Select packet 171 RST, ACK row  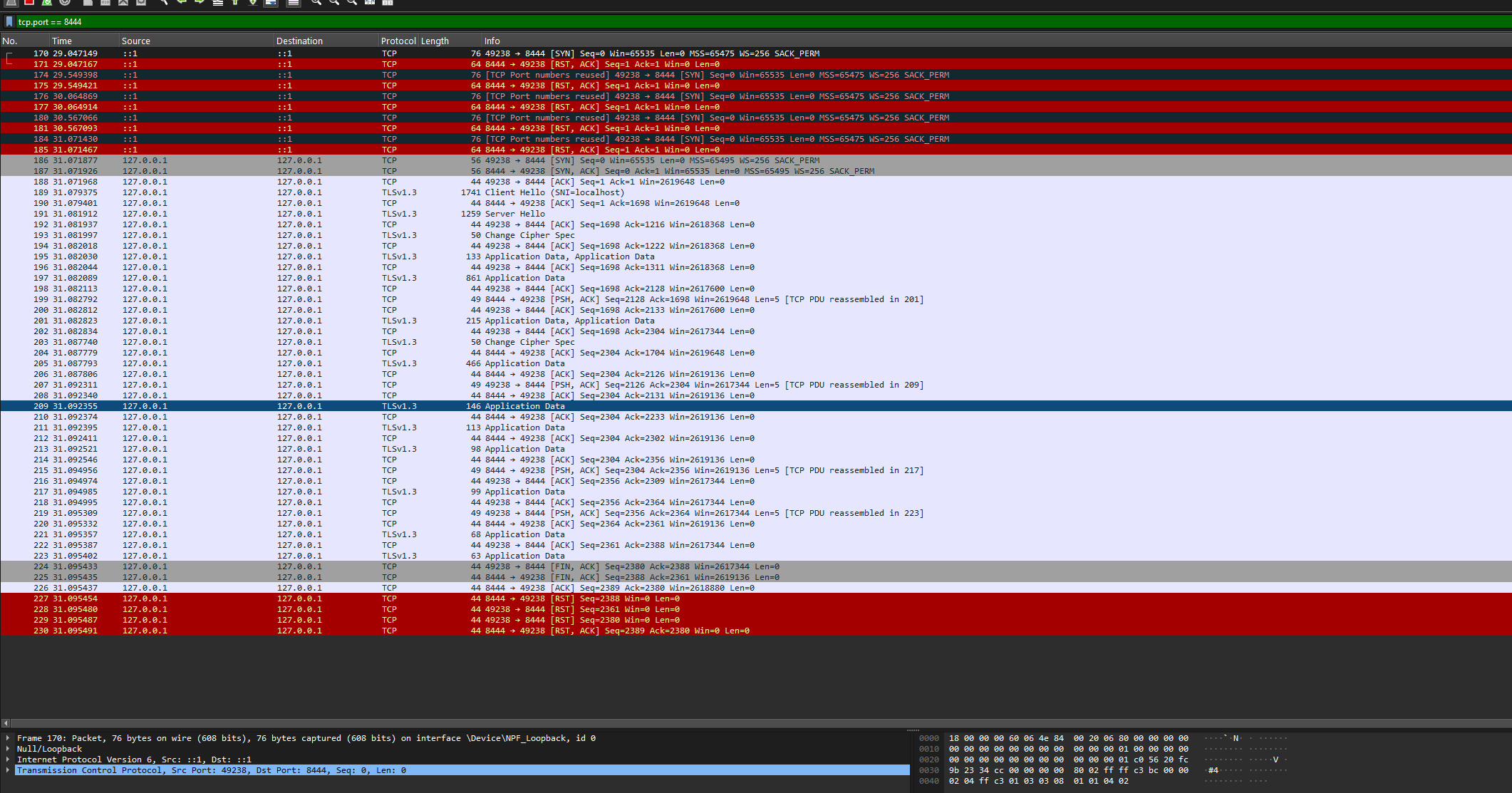click(x=756, y=64)
